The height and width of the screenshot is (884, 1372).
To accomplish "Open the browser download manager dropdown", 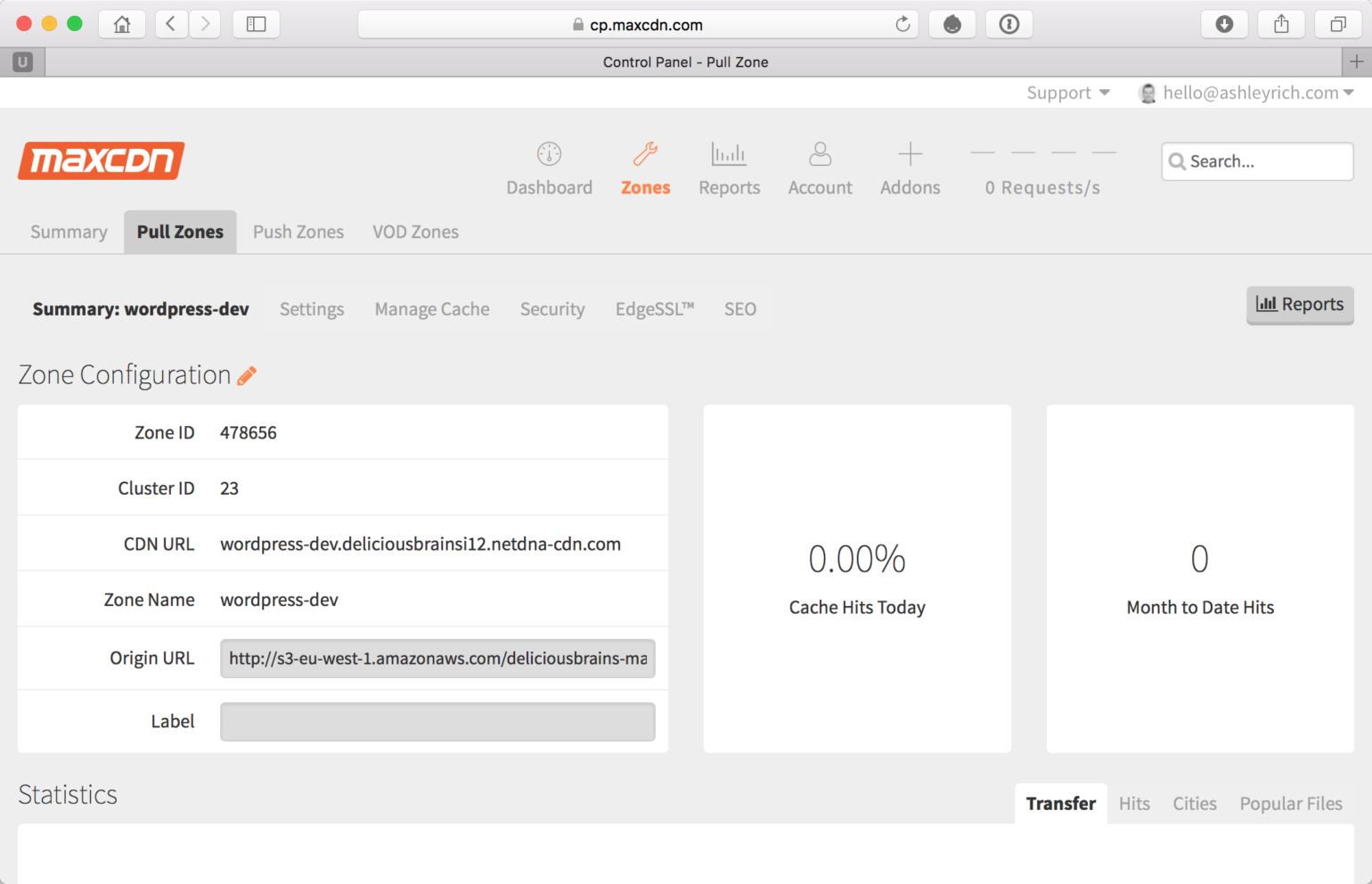I will [1224, 24].
